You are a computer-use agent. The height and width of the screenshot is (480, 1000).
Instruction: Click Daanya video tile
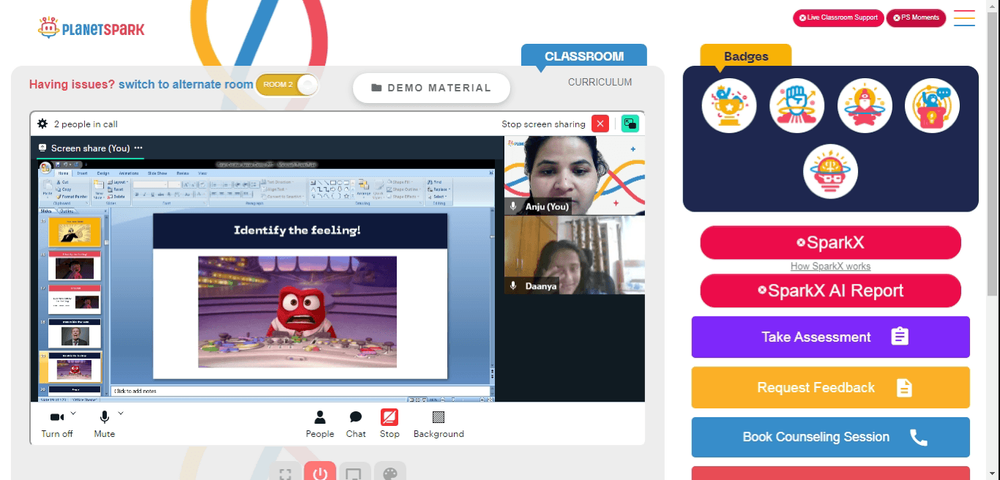click(574, 255)
